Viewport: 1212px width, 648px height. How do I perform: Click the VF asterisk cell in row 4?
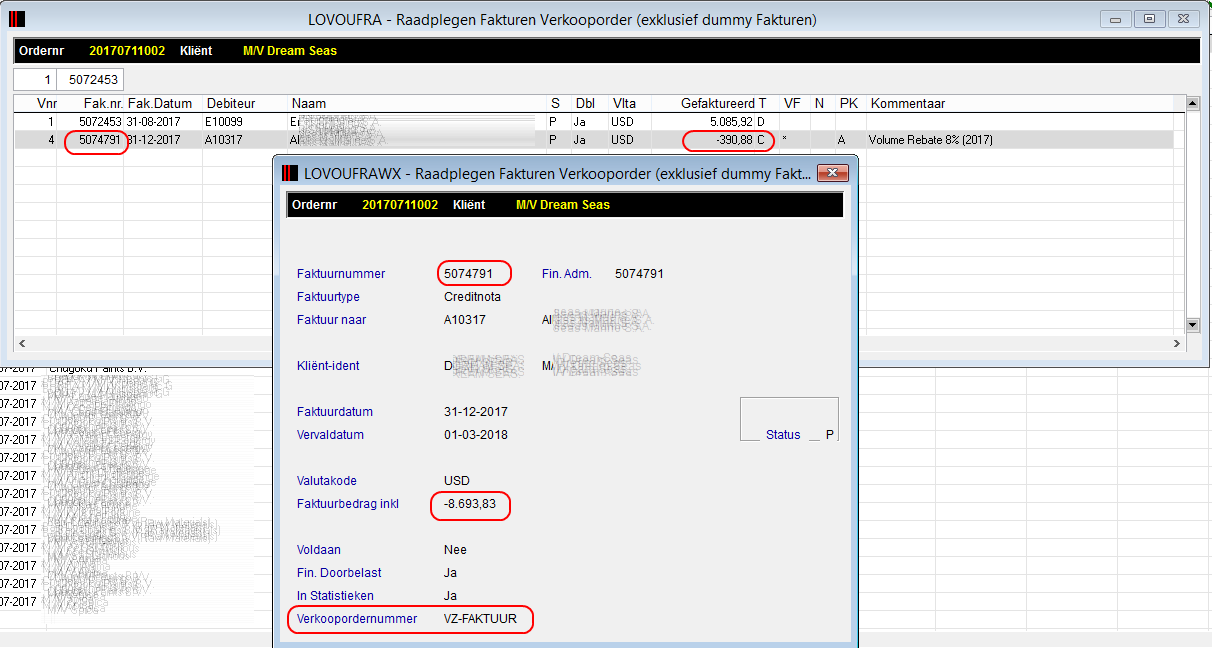pyautogui.click(x=786, y=140)
